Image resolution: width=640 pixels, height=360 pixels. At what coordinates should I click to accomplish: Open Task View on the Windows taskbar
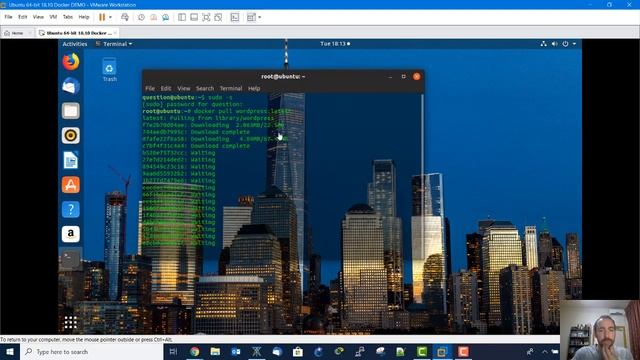click(173, 351)
